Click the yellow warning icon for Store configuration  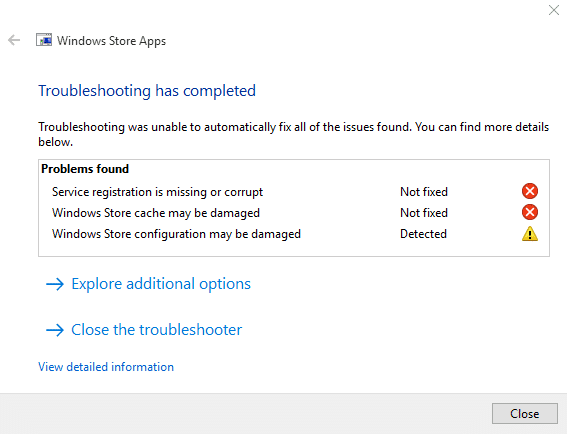click(530, 234)
